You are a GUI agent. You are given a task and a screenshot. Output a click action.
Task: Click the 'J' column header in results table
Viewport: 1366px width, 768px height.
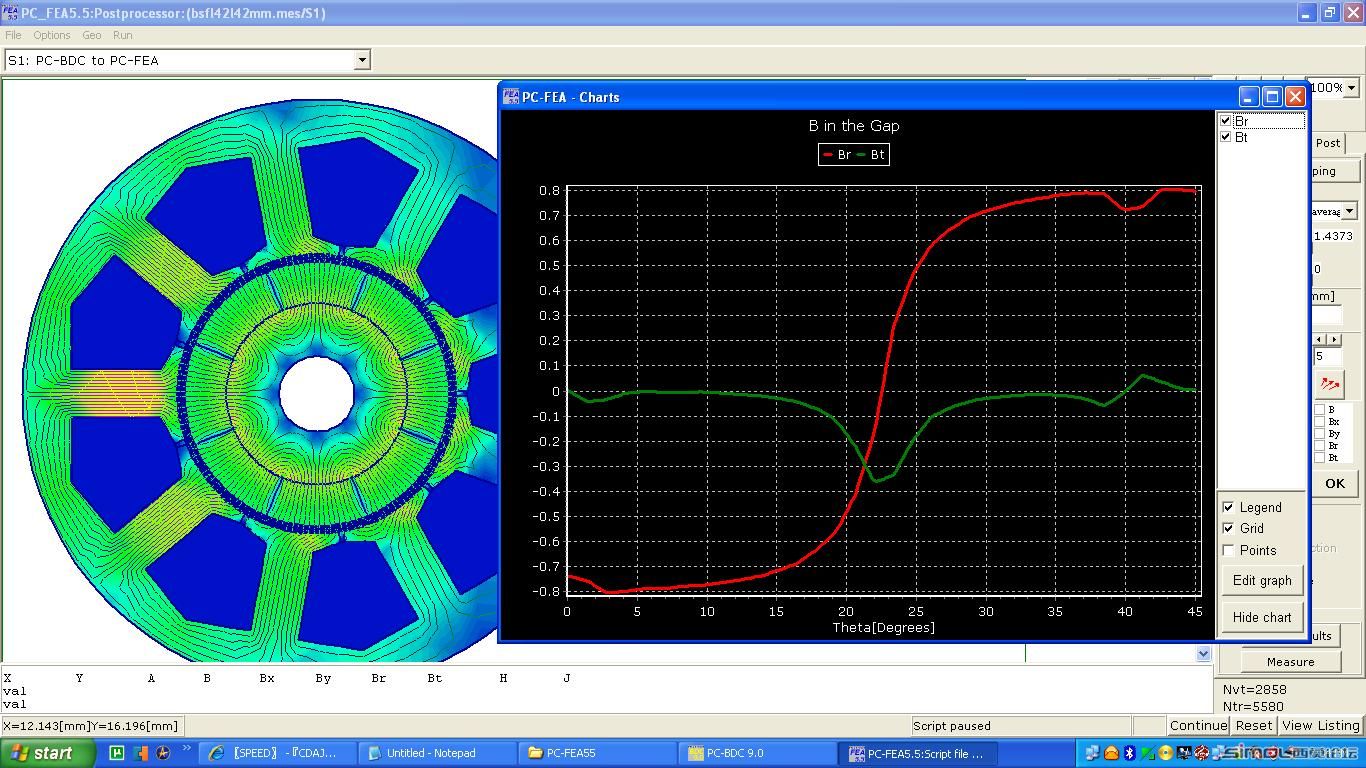click(566, 678)
